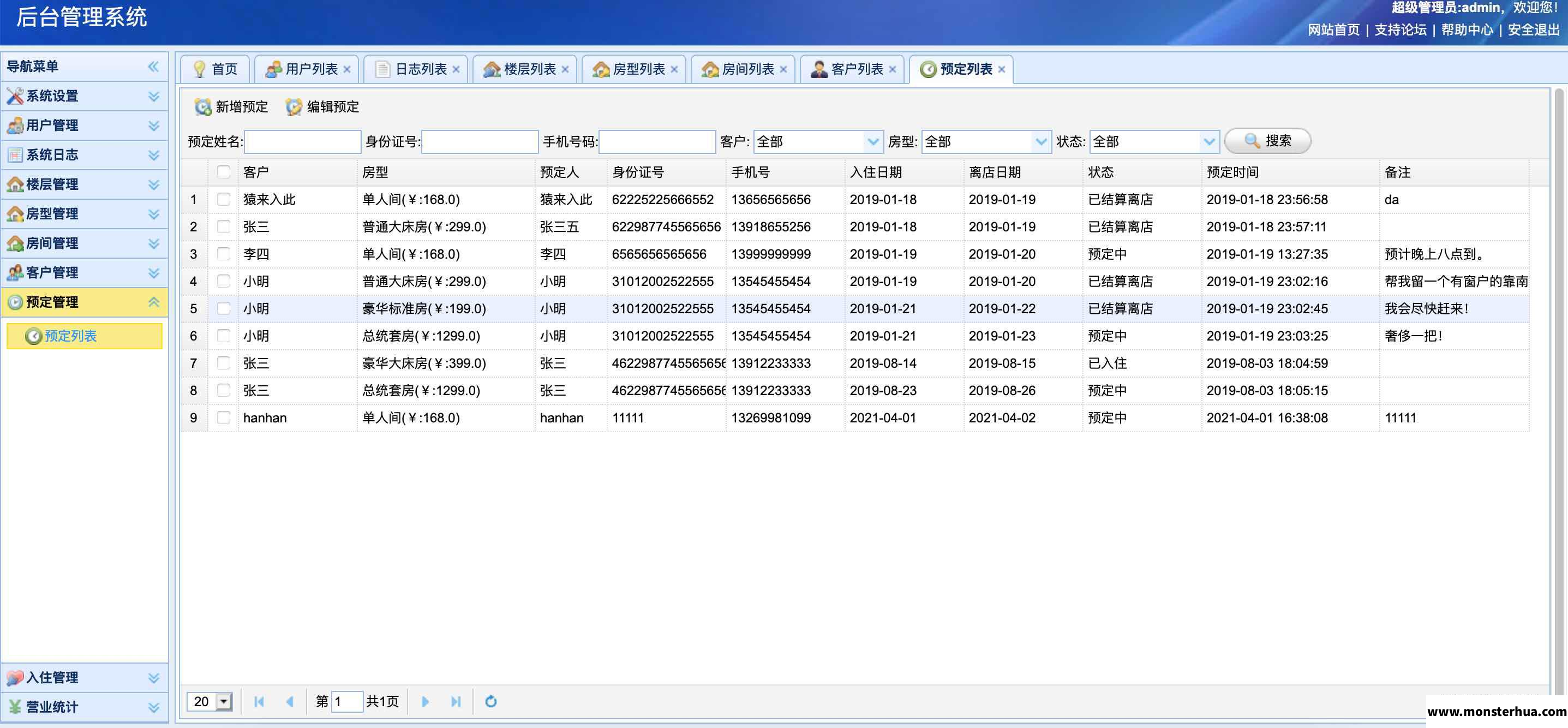Image resolution: width=1568 pixels, height=728 pixels.
Task: Expand the 营业统计 menu section
Action: click(x=153, y=707)
